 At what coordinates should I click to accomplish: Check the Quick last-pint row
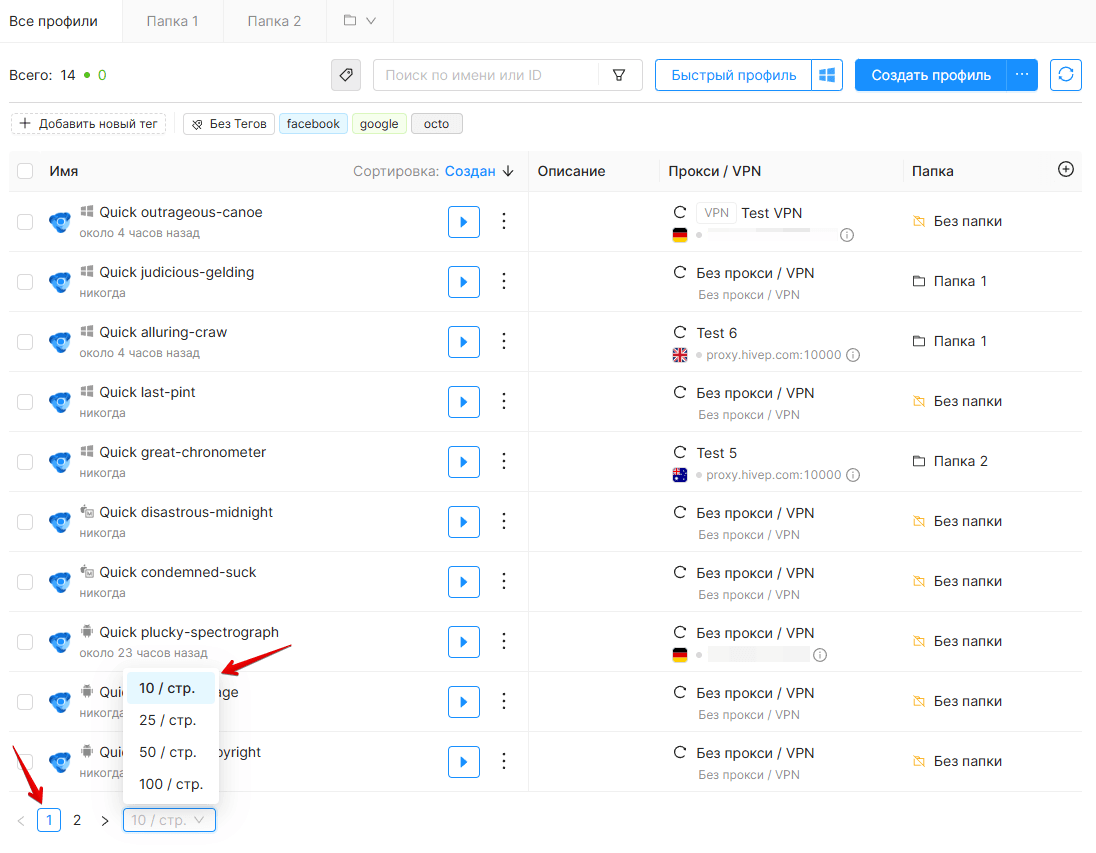click(x=25, y=402)
